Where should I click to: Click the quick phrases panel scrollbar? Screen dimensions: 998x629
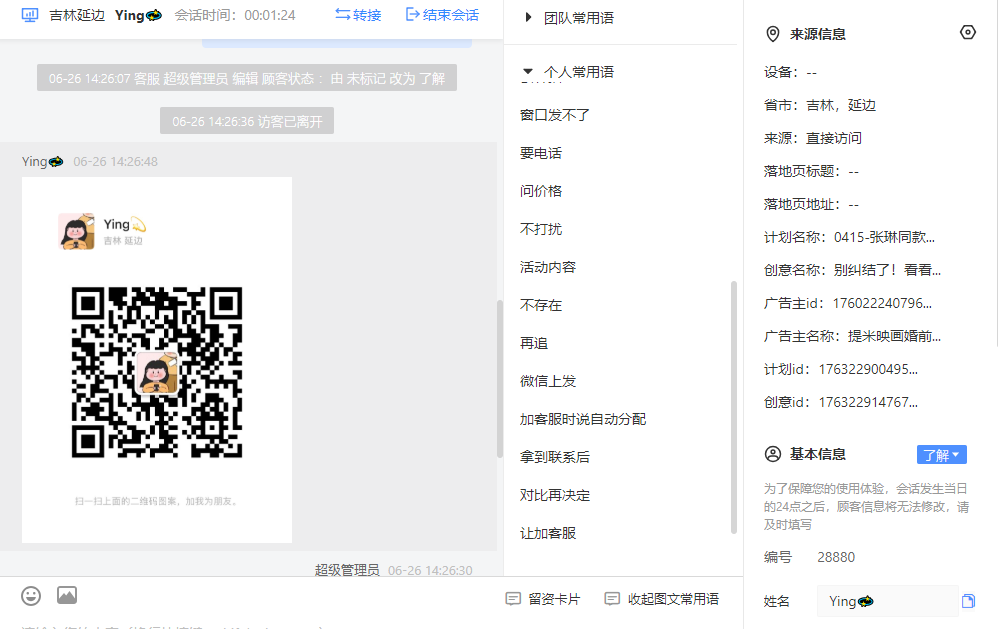tap(734, 407)
